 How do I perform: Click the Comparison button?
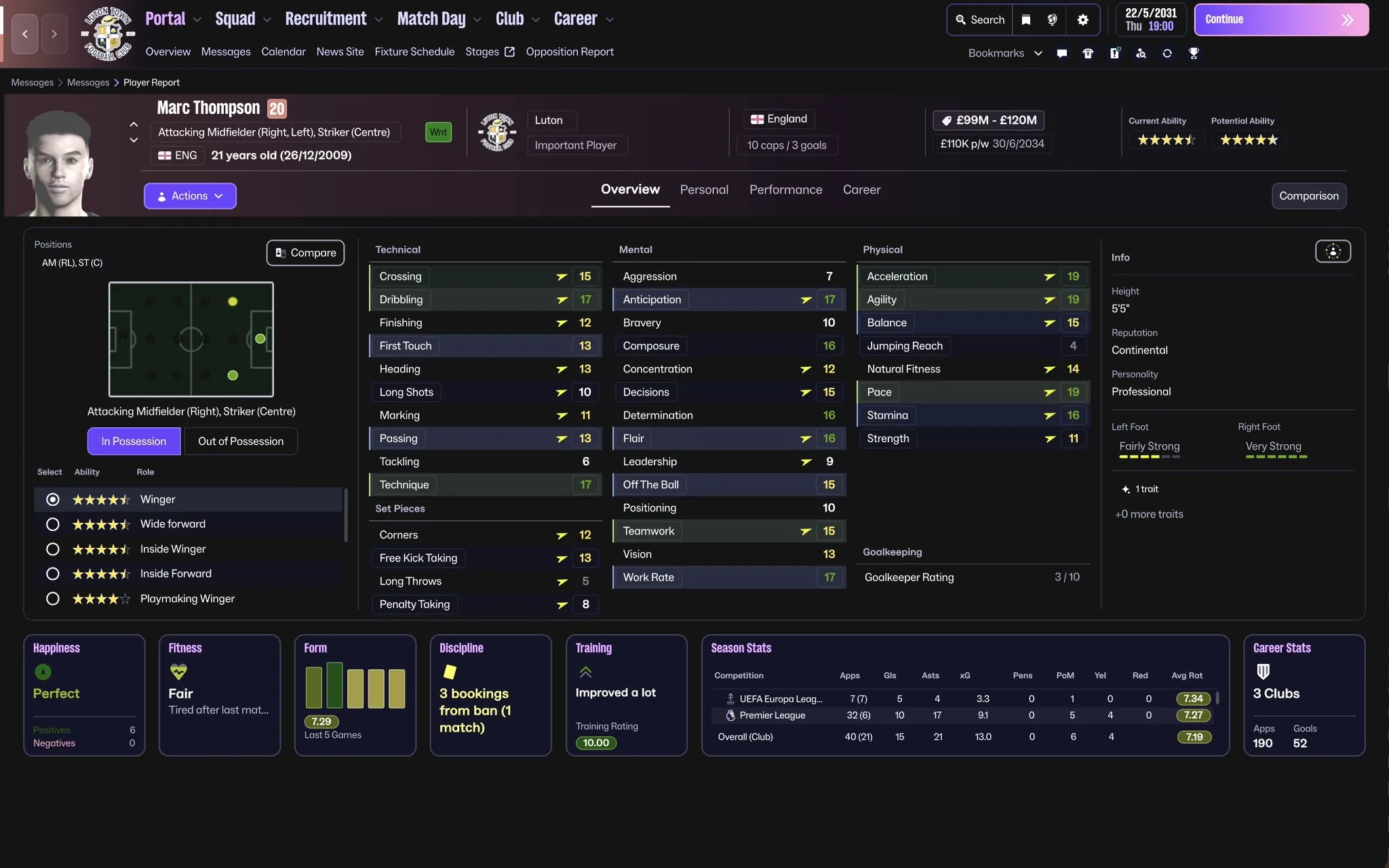point(1308,196)
